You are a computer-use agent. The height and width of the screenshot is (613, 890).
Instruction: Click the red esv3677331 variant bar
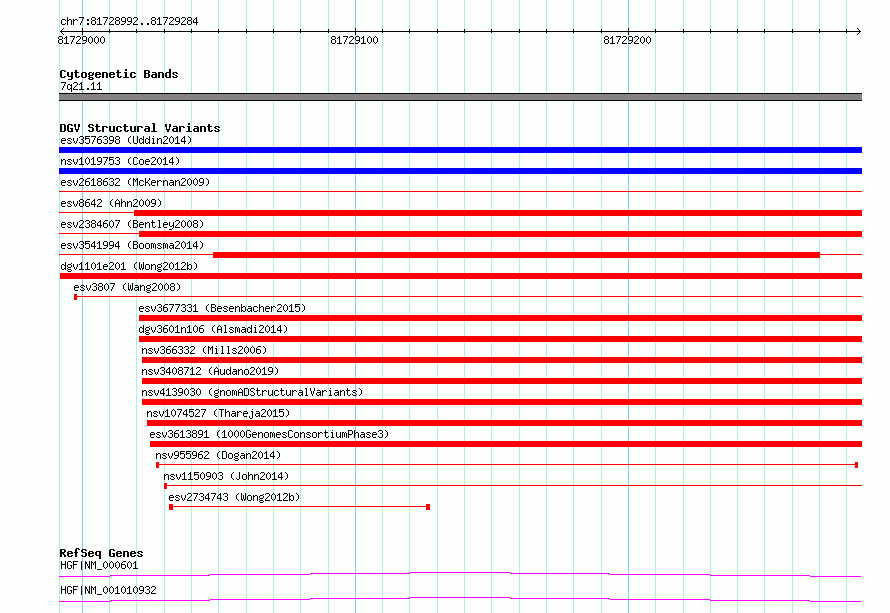pos(500,318)
